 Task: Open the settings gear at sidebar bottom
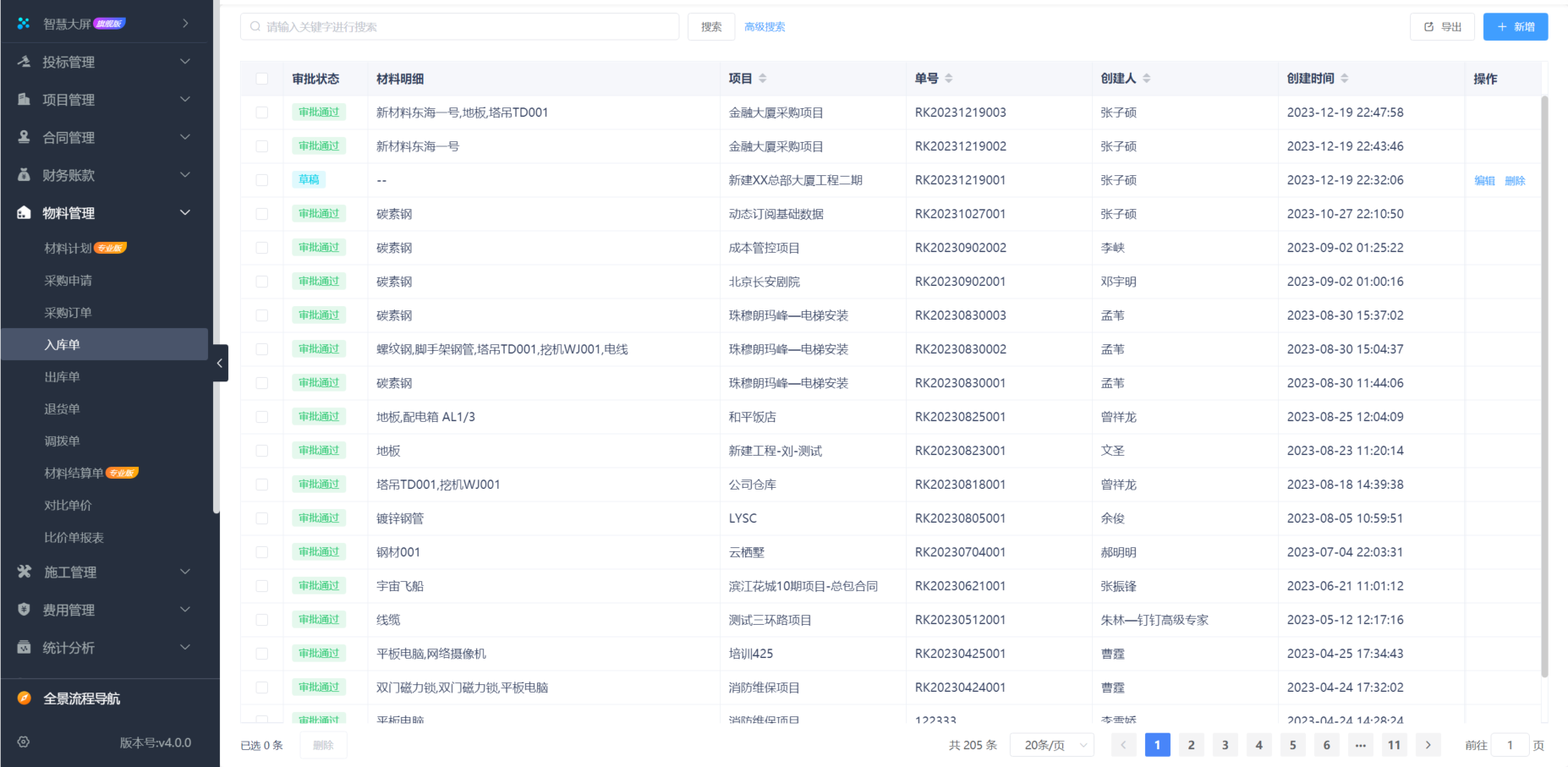tap(23, 742)
